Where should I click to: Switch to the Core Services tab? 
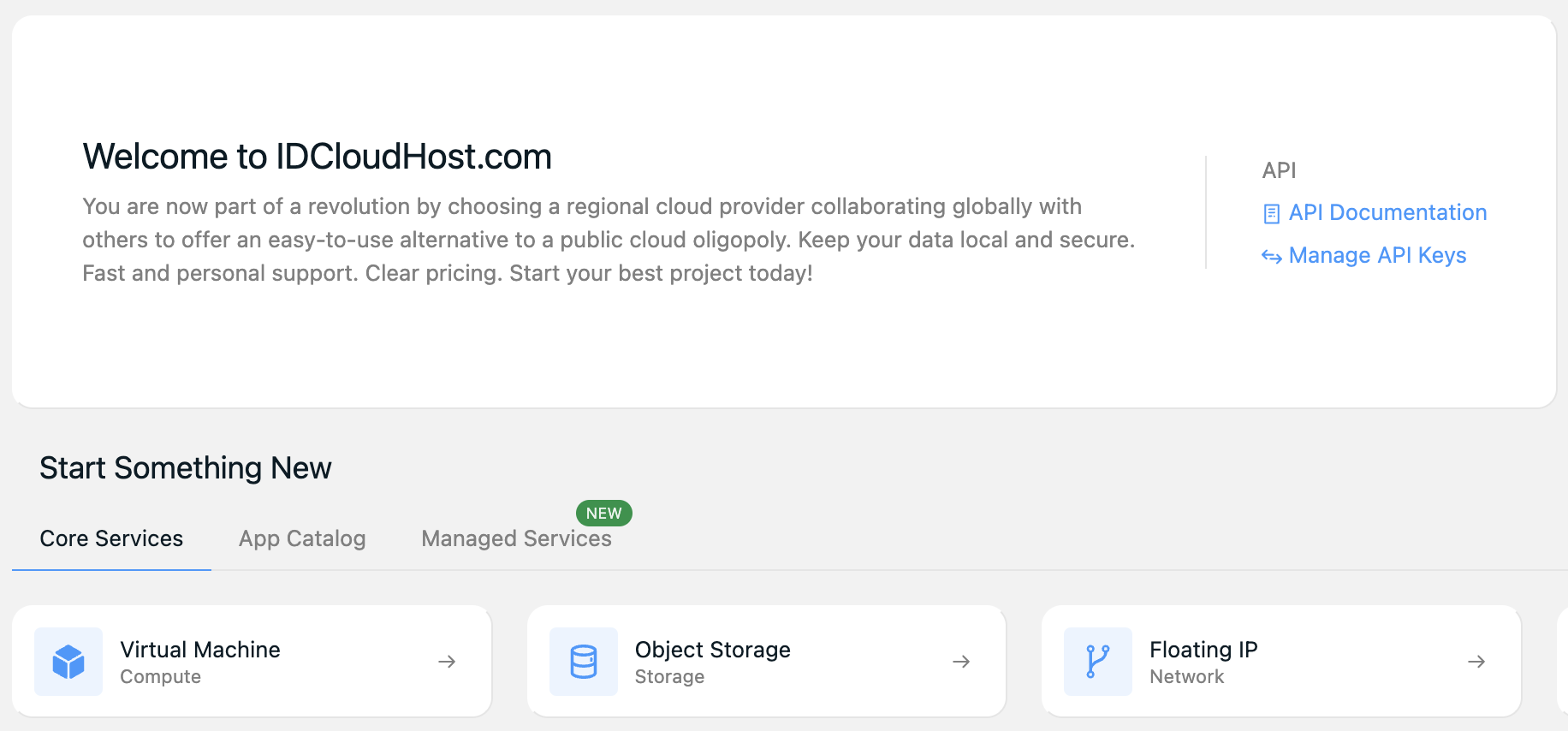pyautogui.click(x=111, y=538)
